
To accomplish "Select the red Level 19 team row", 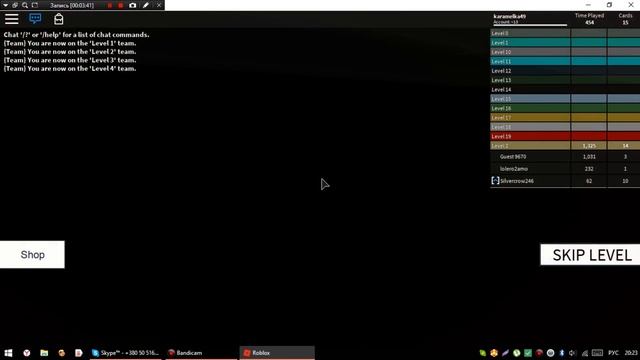I will tap(565, 136).
